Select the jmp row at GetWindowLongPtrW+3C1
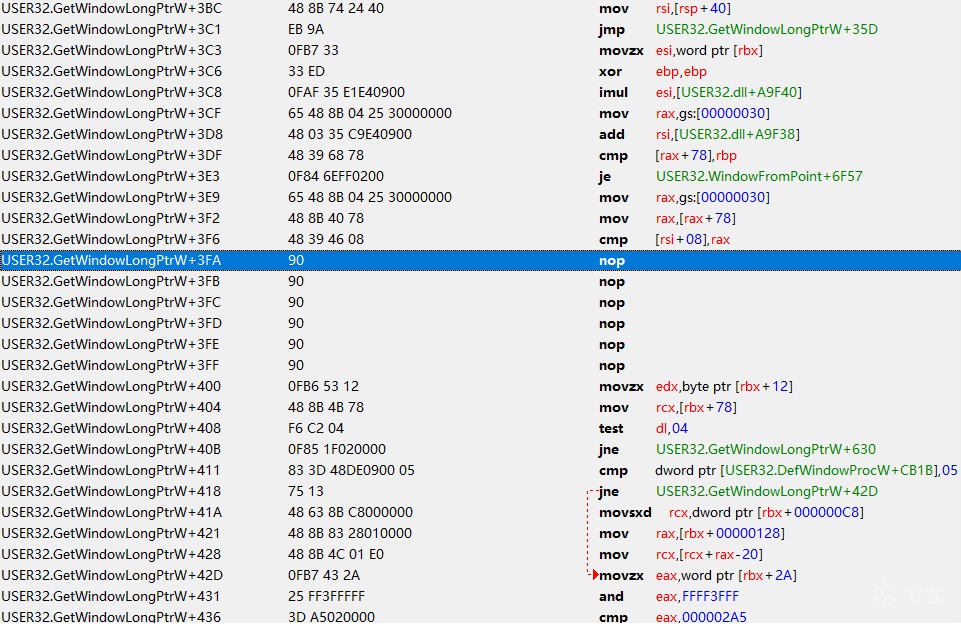This screenshot has height=624, width=961. [x=480, y=29]
